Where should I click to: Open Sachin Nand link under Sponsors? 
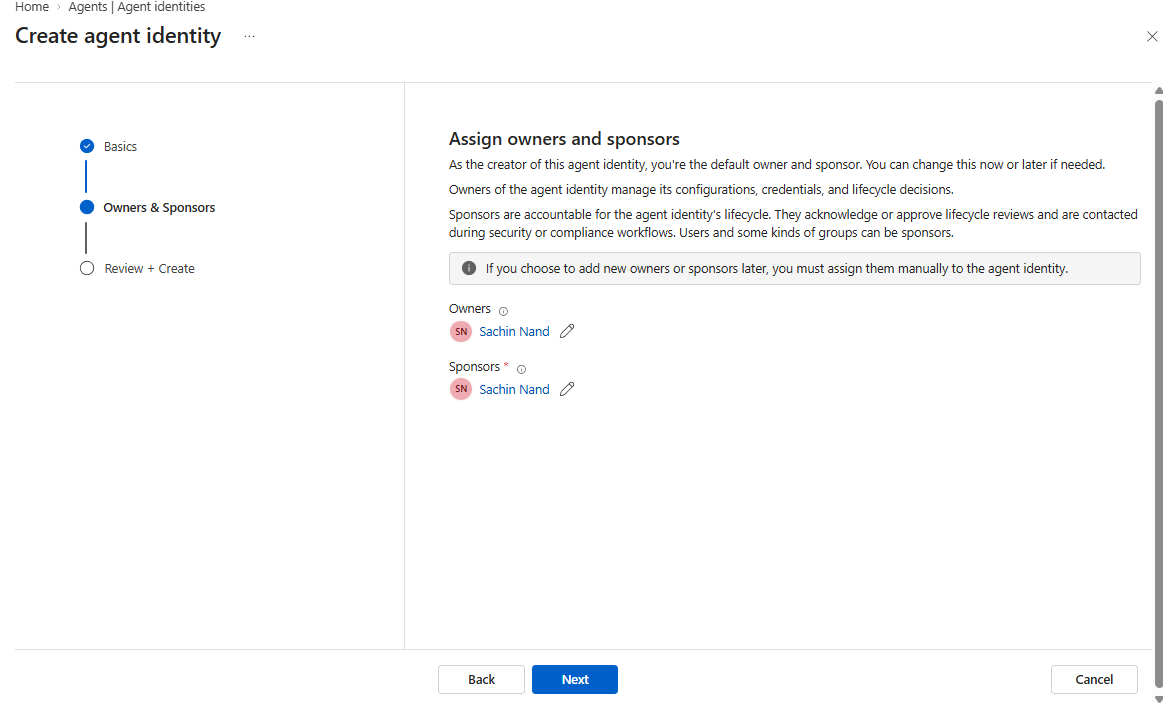point(514,389)
